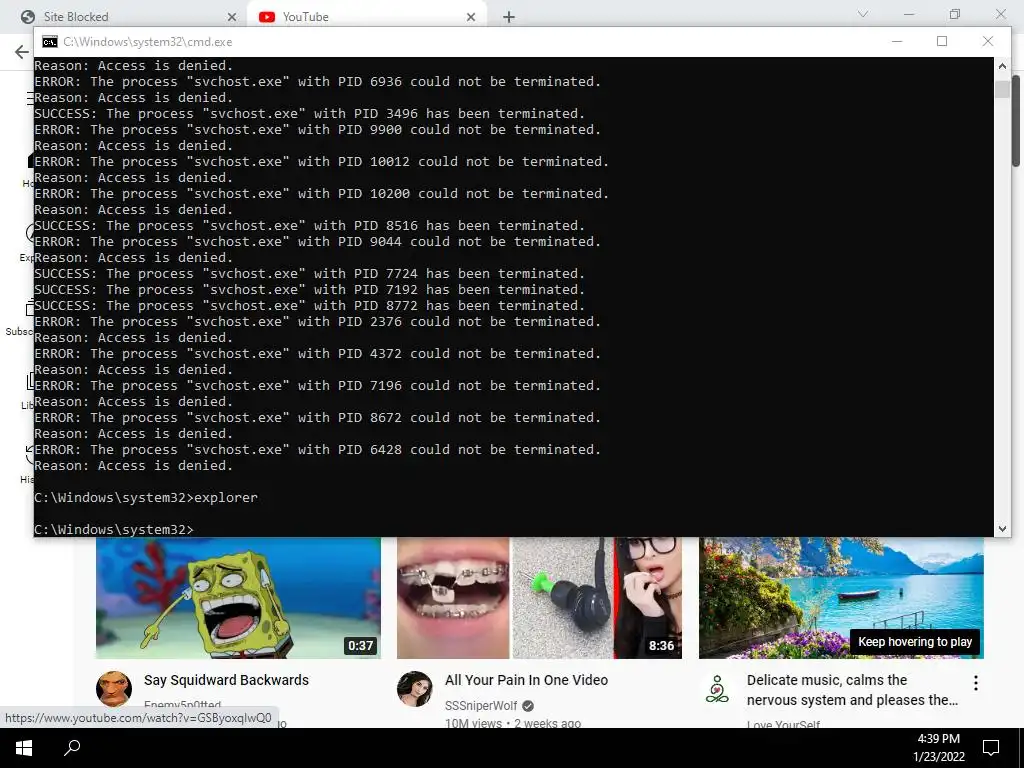Click the explorer command line in cmd

(x=146, y=498)
